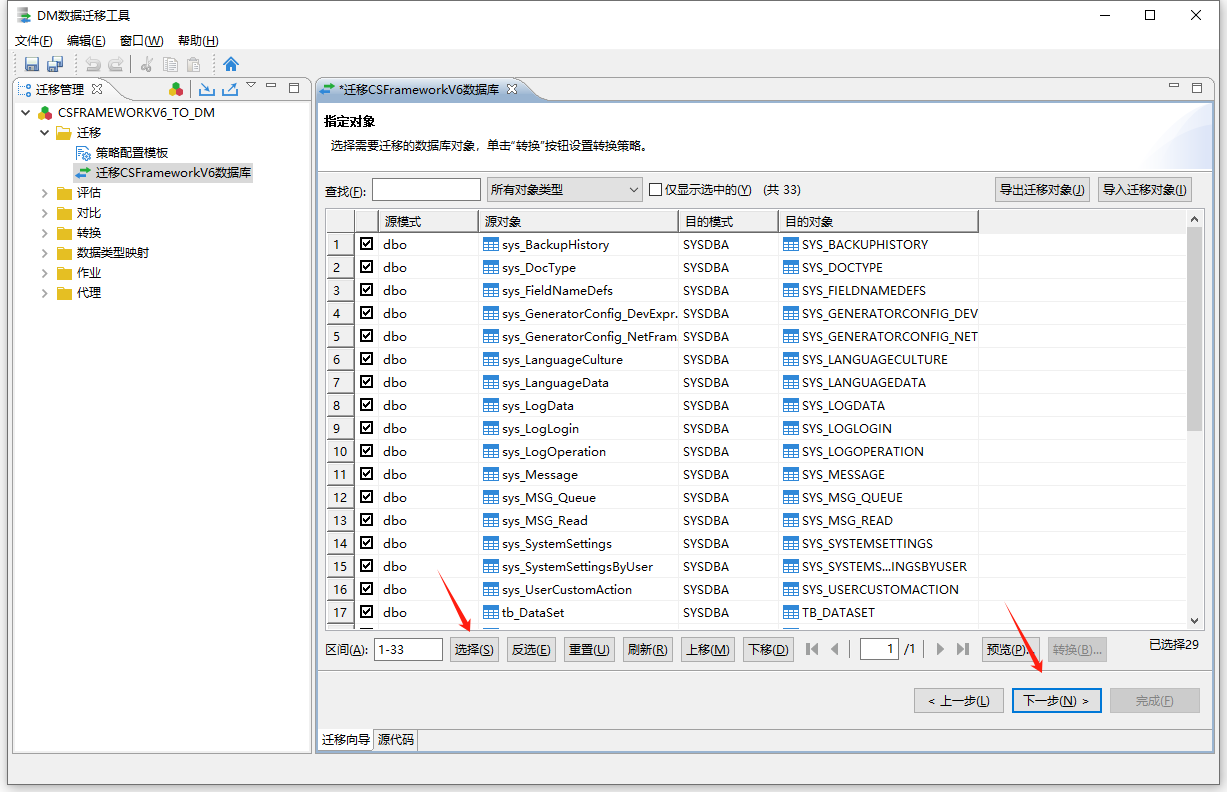Toggle the 仅显示选中的 checkbox
Screen dimensions: 1227x792
pyautogui.click(x=656, y=189)
